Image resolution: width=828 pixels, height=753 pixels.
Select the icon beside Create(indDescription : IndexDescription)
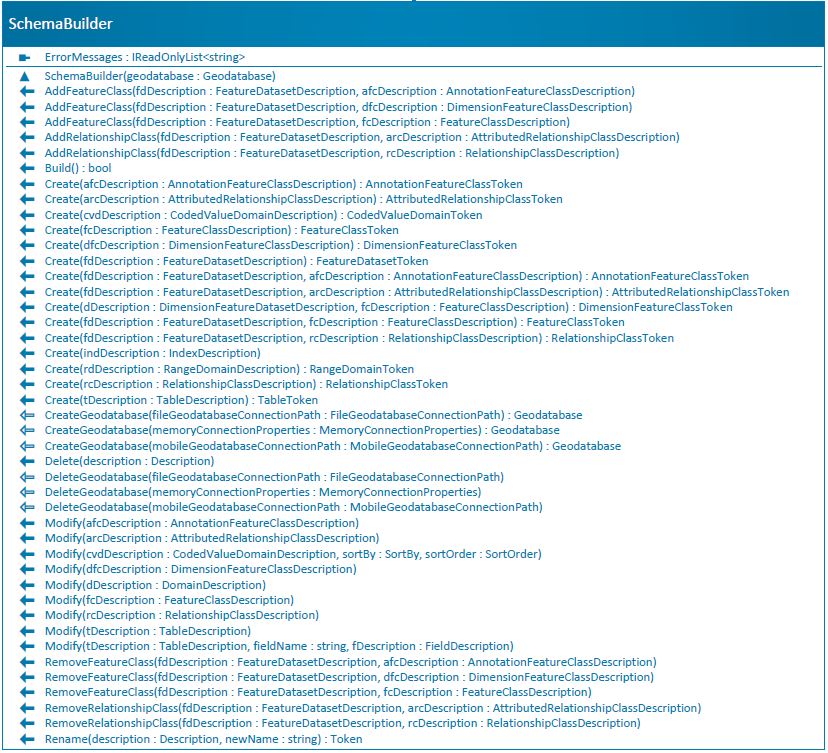(x=25, y=353)
